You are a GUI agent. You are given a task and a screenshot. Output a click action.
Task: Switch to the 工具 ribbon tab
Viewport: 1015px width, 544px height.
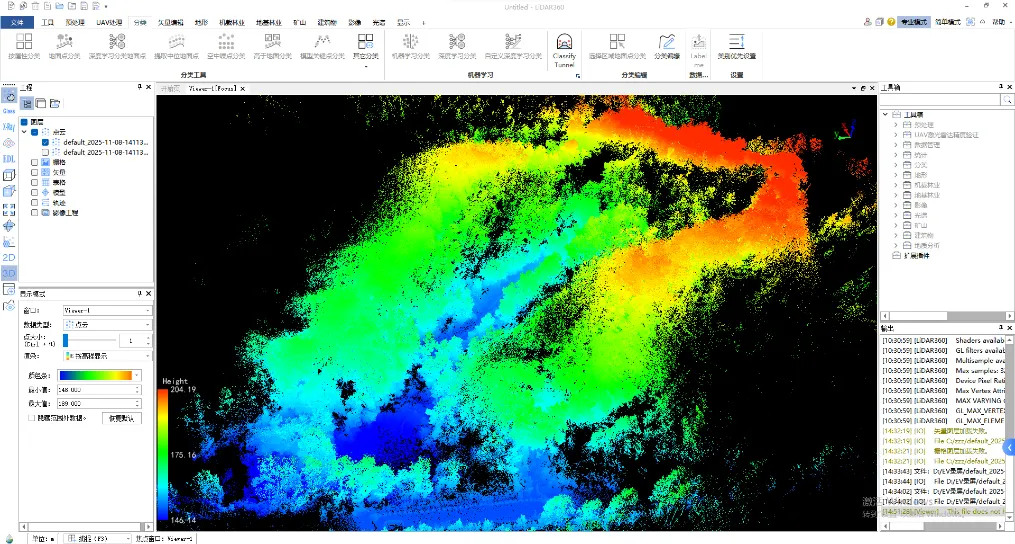point(47,22)
